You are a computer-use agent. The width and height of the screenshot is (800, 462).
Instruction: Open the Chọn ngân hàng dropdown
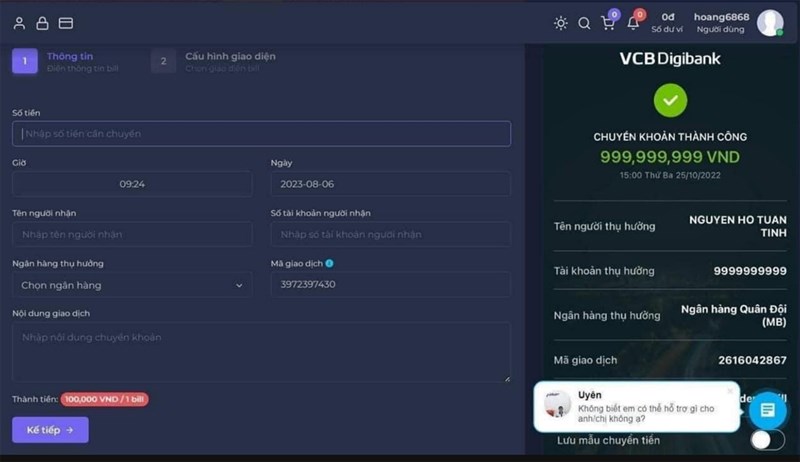point(132,285)
